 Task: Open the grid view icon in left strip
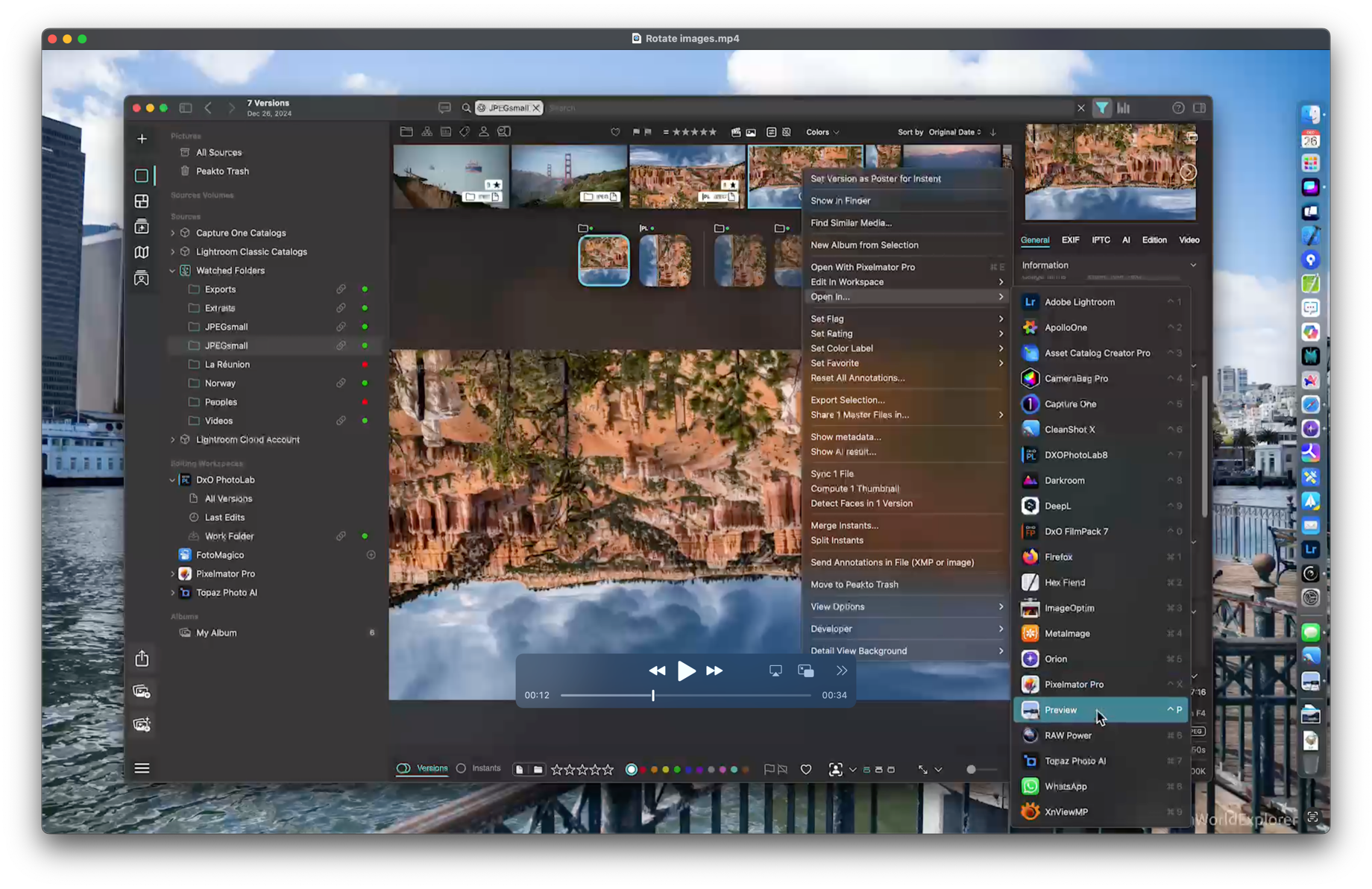pos(142,201)
